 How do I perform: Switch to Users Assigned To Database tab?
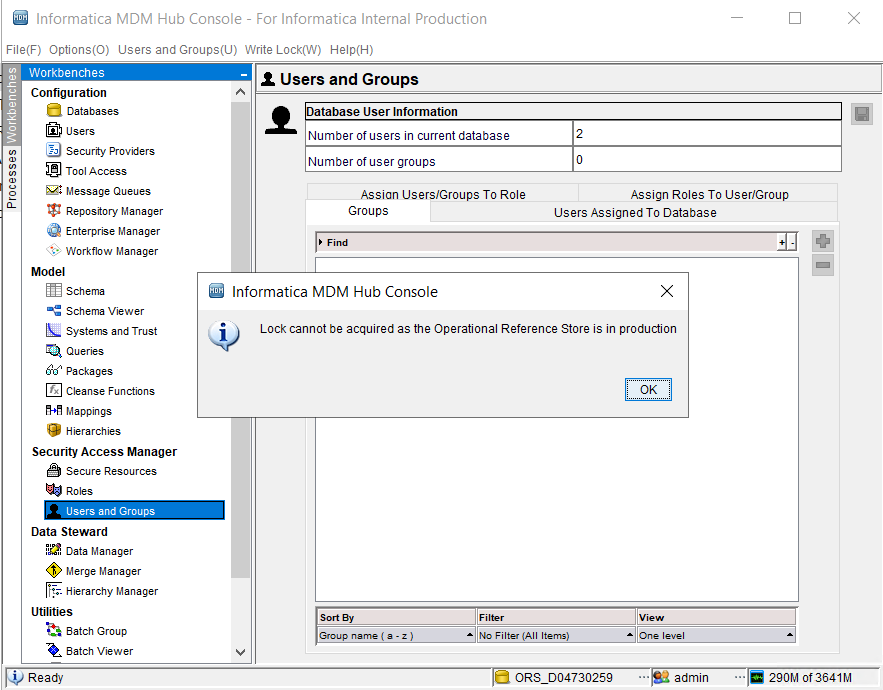point(635,212)
